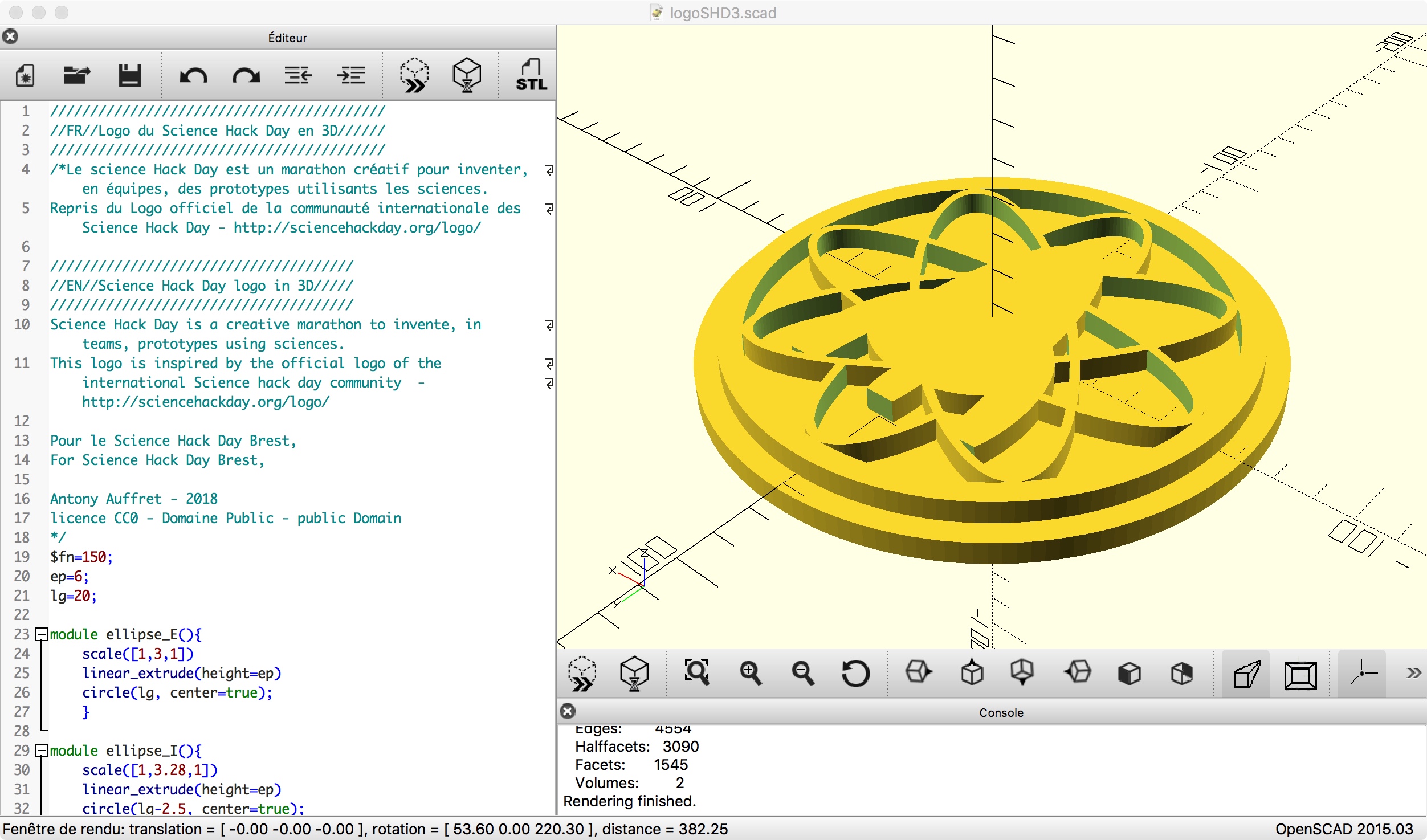Screen dimensions: 1427x840
Task: Click Render icon in editor toolbar
Action: tap(466, 75)
